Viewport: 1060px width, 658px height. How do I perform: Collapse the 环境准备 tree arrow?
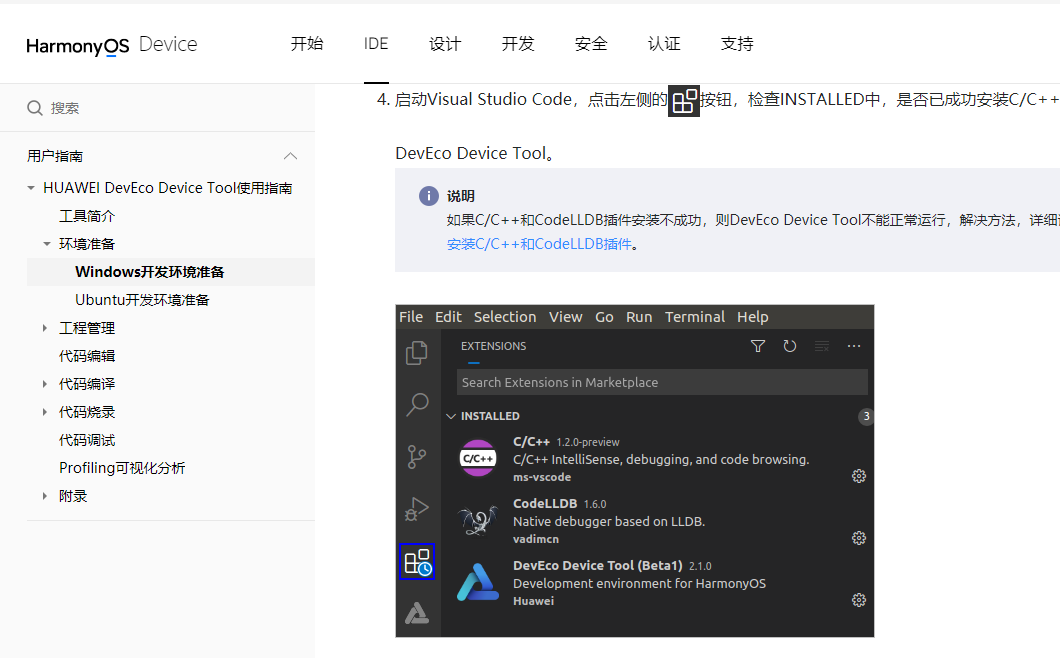47,244
